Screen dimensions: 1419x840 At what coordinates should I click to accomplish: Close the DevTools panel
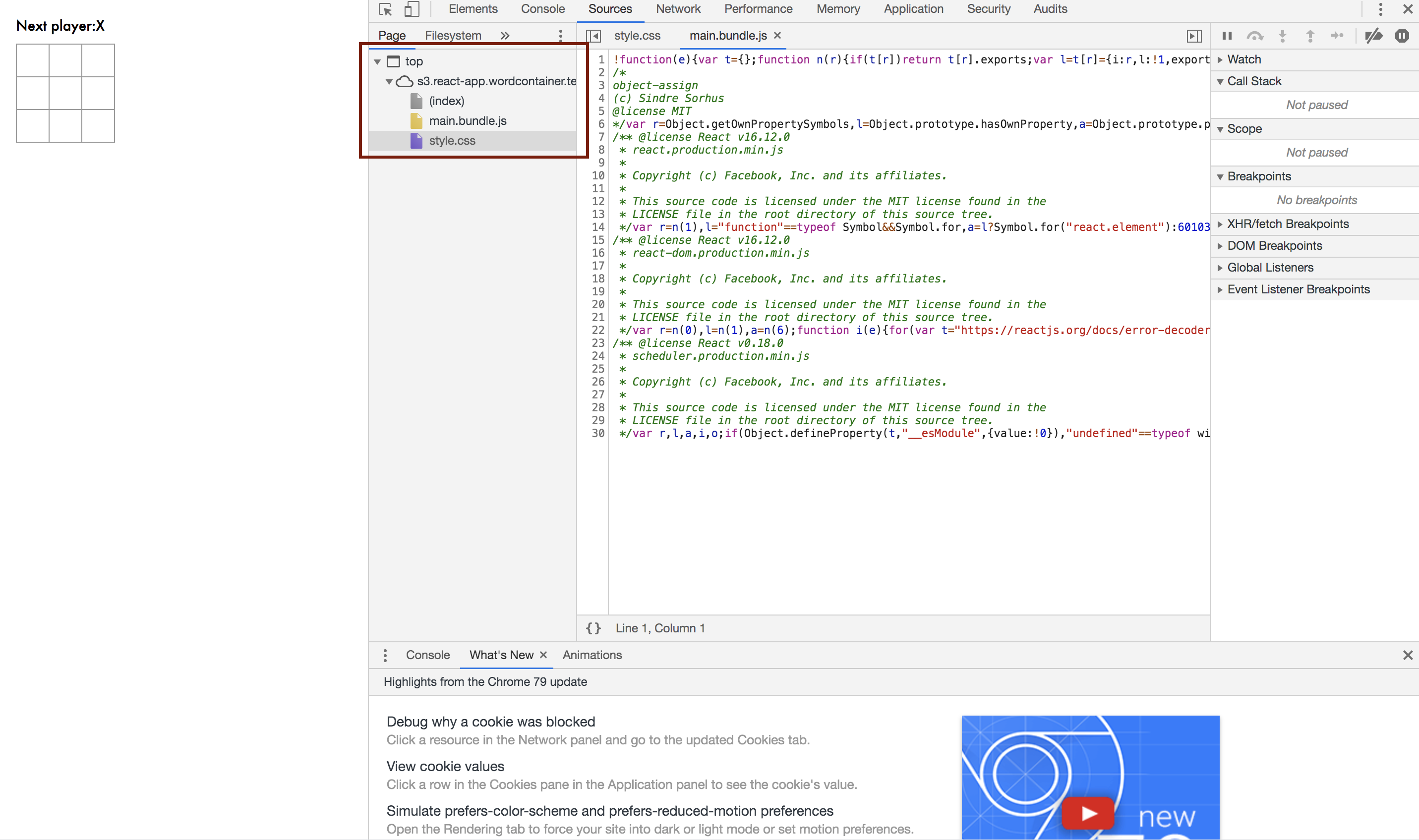(x=1407, y=9)
